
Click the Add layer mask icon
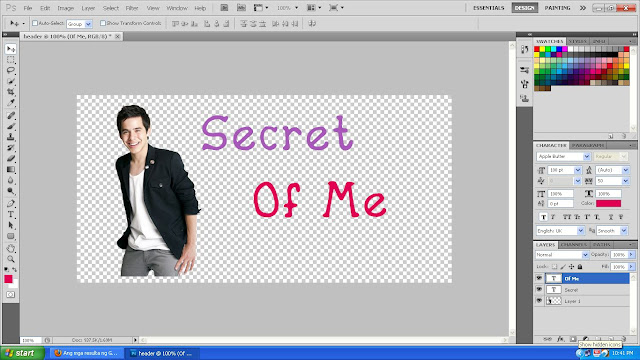click(573, 339)
